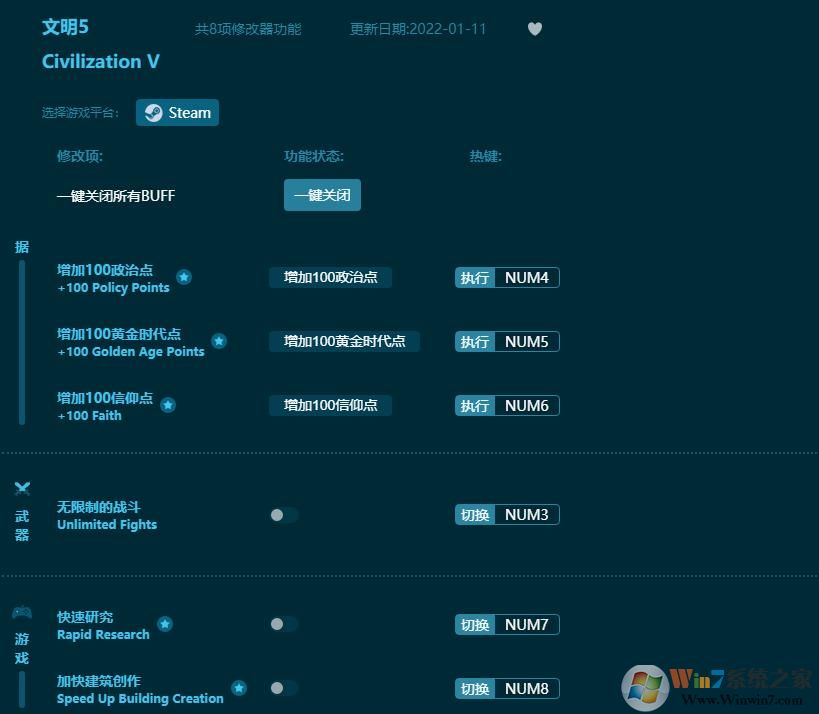Click the 增加100信仰点 status button
The width and height of the screenshot is (819, 714).
coord(331,405)
